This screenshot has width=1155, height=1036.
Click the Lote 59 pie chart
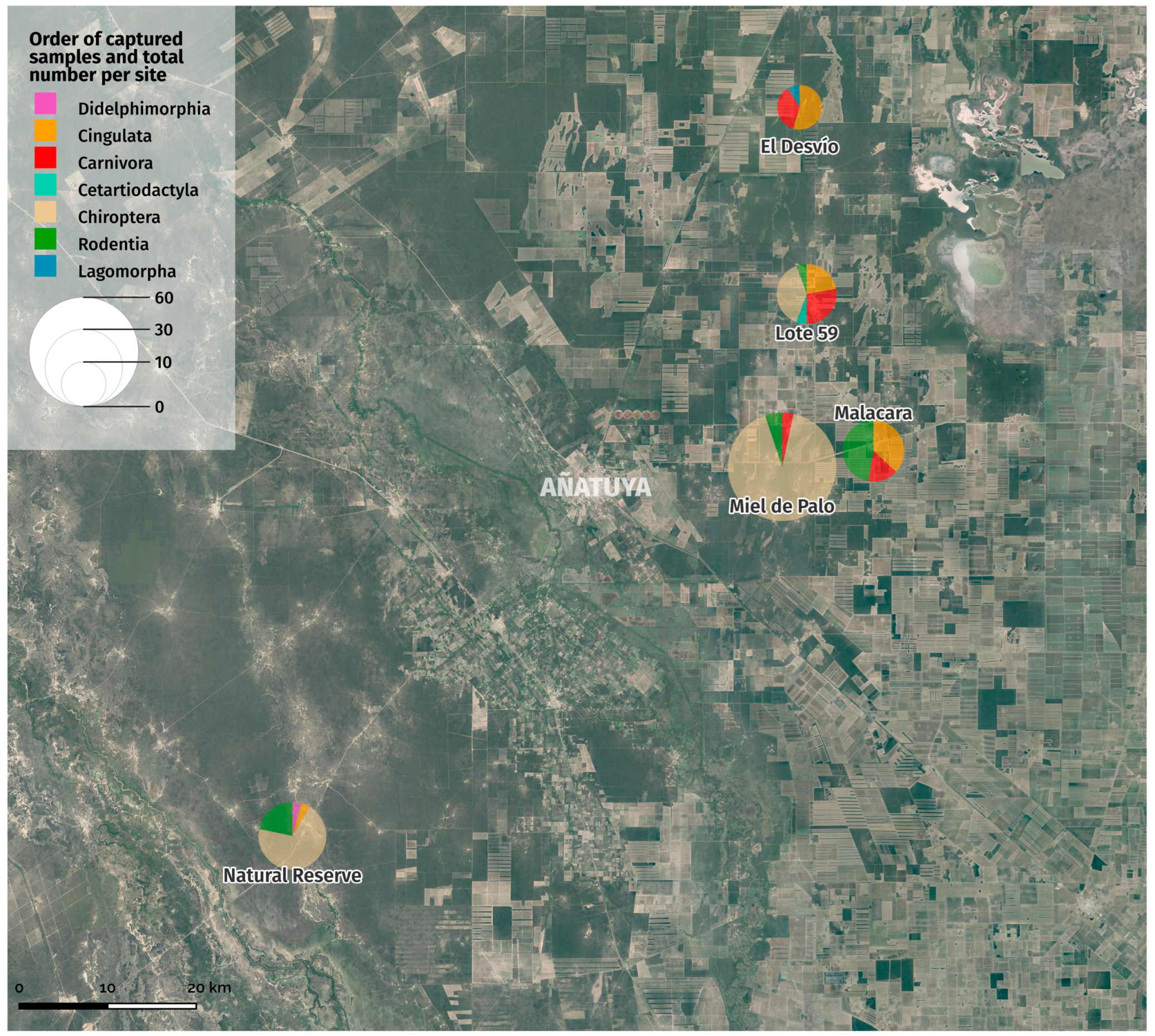point(806,294)
